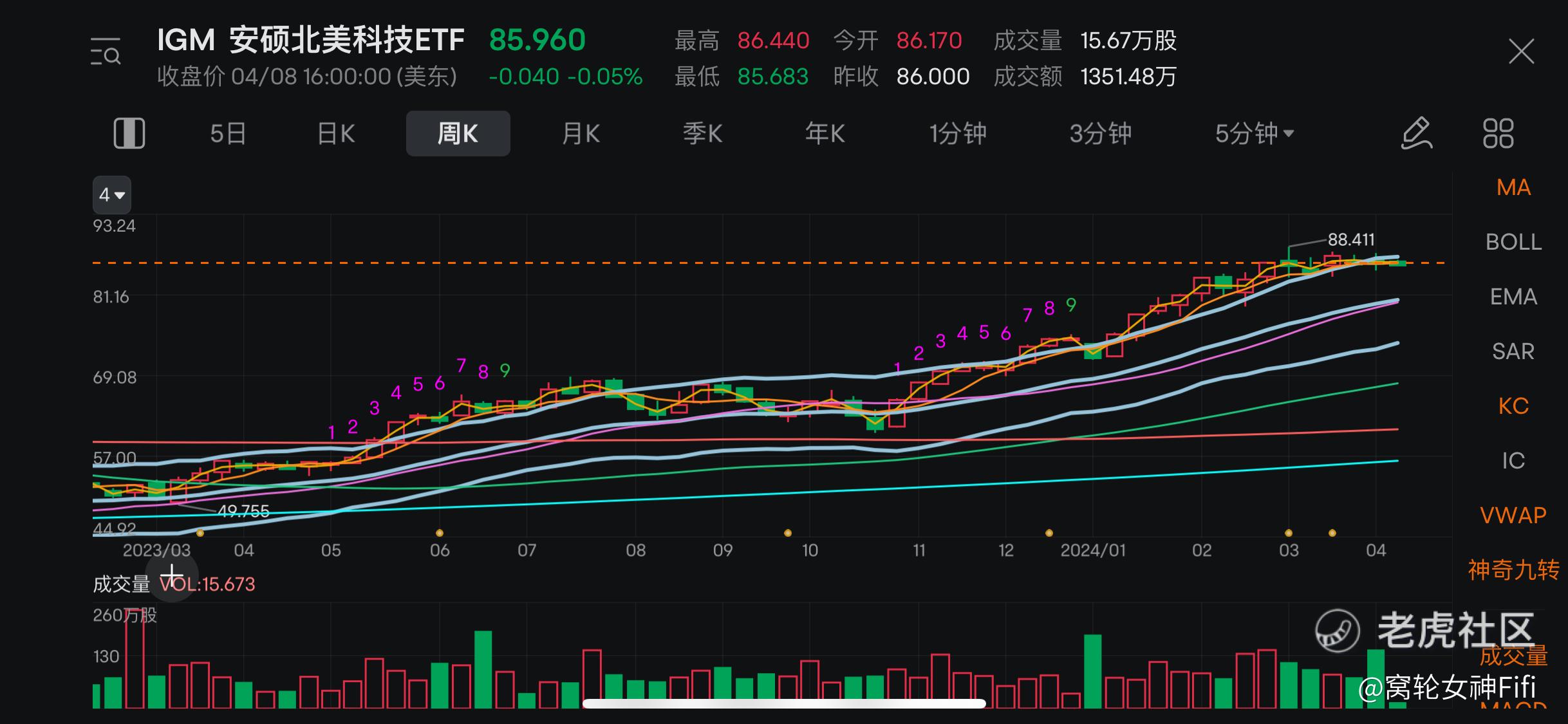The image size is (1568, 724).
Task: Open the 4 chart-count dropdown
Action: (112, 195)
